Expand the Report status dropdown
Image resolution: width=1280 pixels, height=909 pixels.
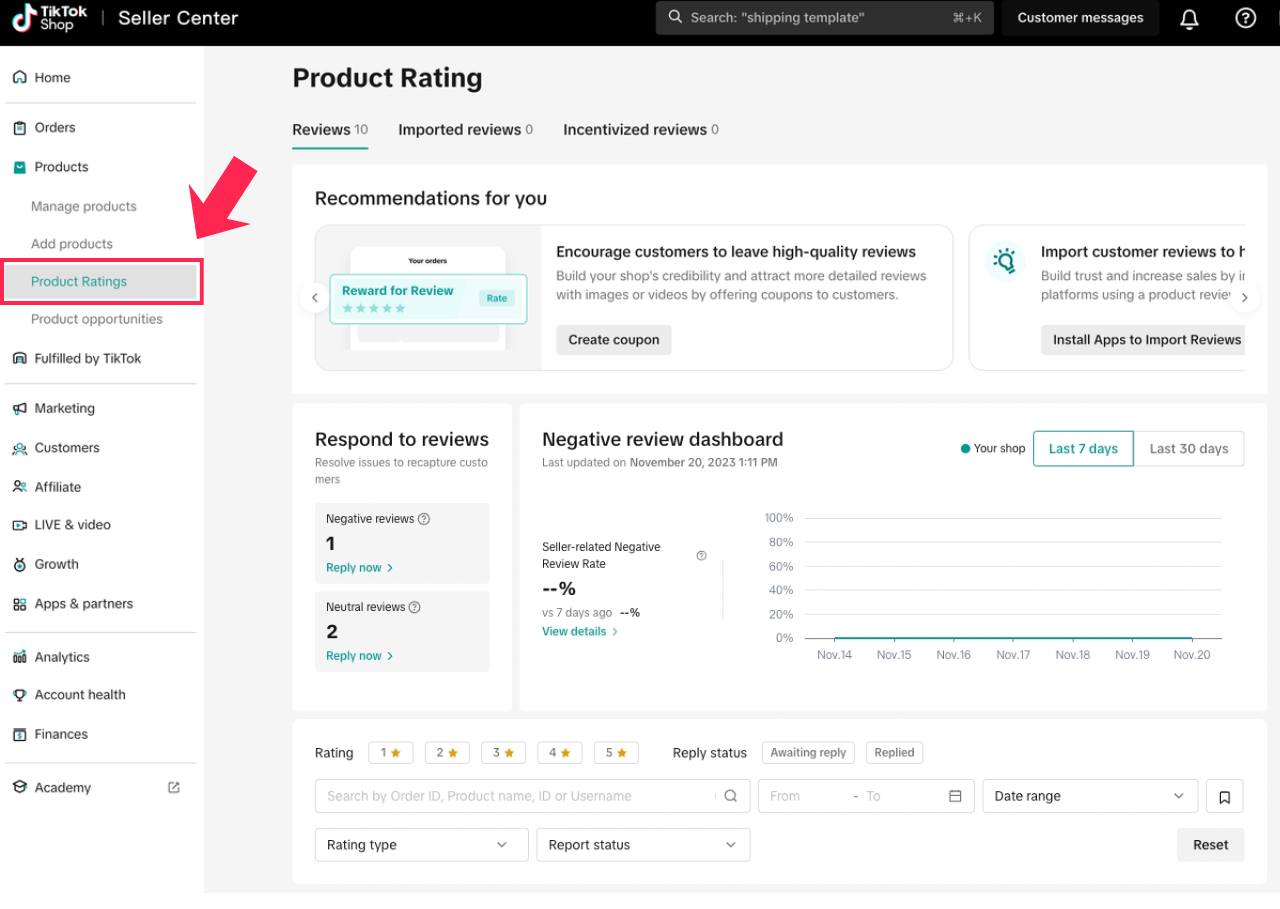point(643,845)
